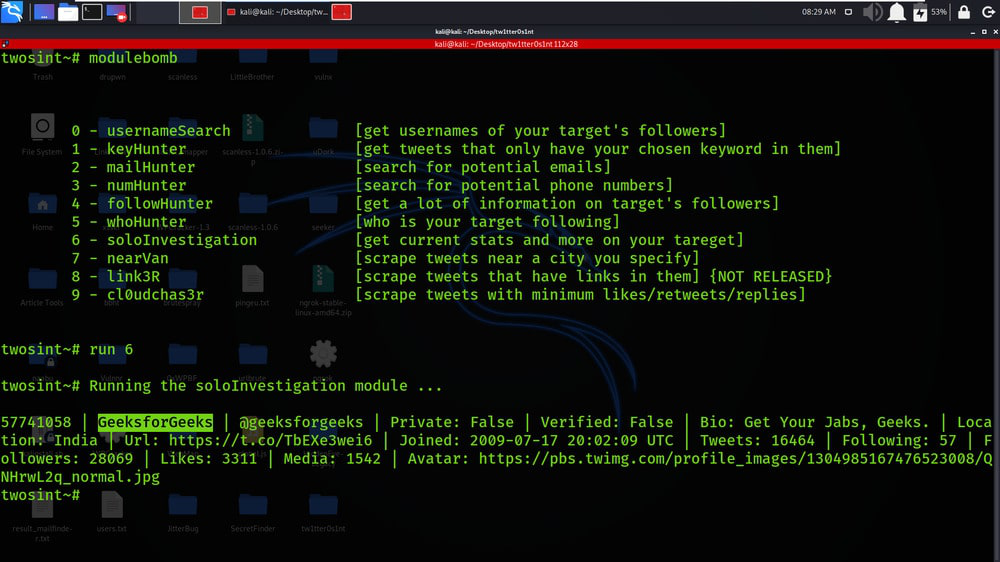Select module entry '3 - numHunter'
The height and width of the screenshot is (562, 1000).
129,186
